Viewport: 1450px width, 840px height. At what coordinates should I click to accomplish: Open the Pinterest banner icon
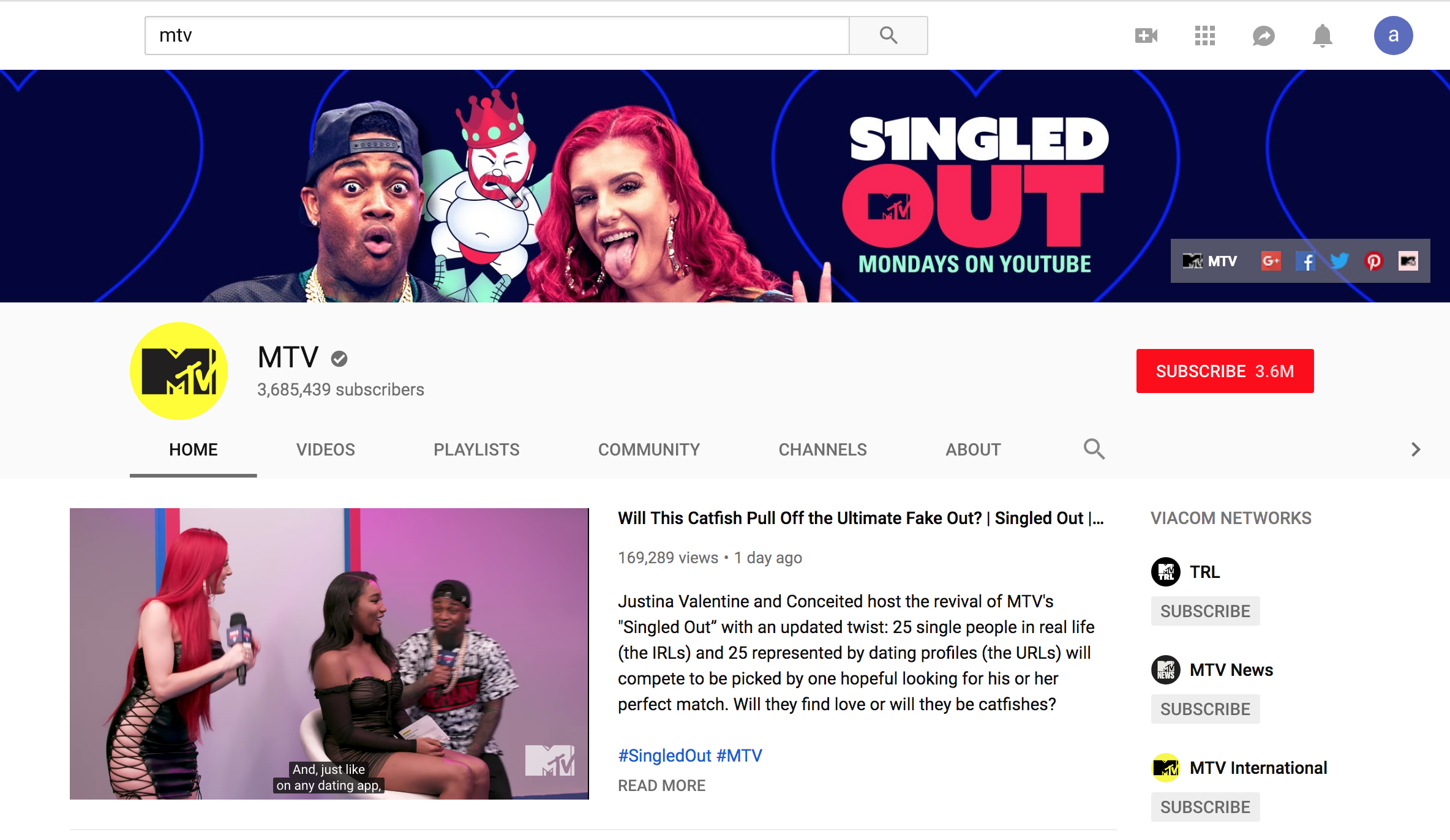pyautogui.click(x=1373, y=261)
